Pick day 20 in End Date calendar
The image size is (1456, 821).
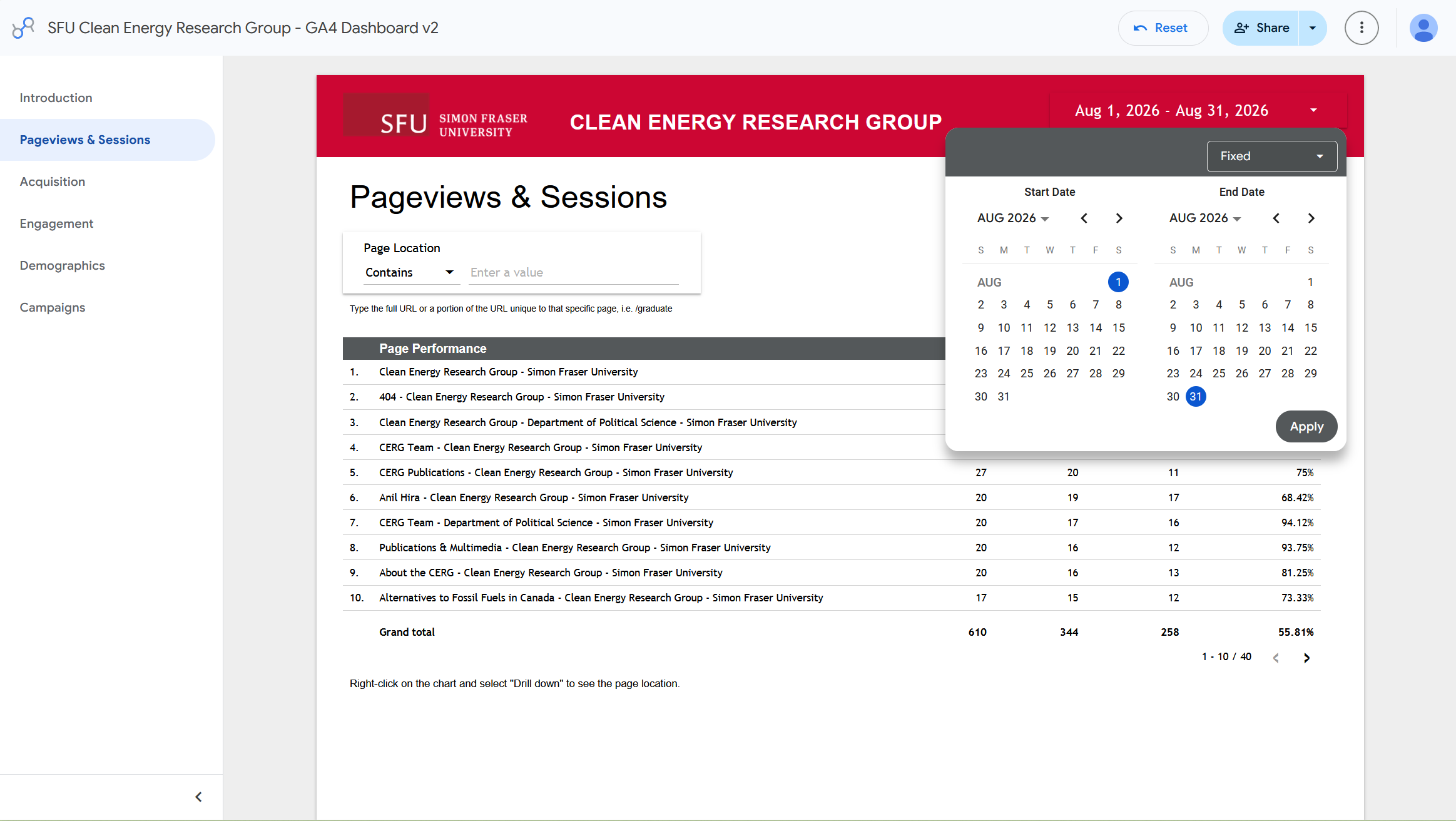pos(1265,350)
